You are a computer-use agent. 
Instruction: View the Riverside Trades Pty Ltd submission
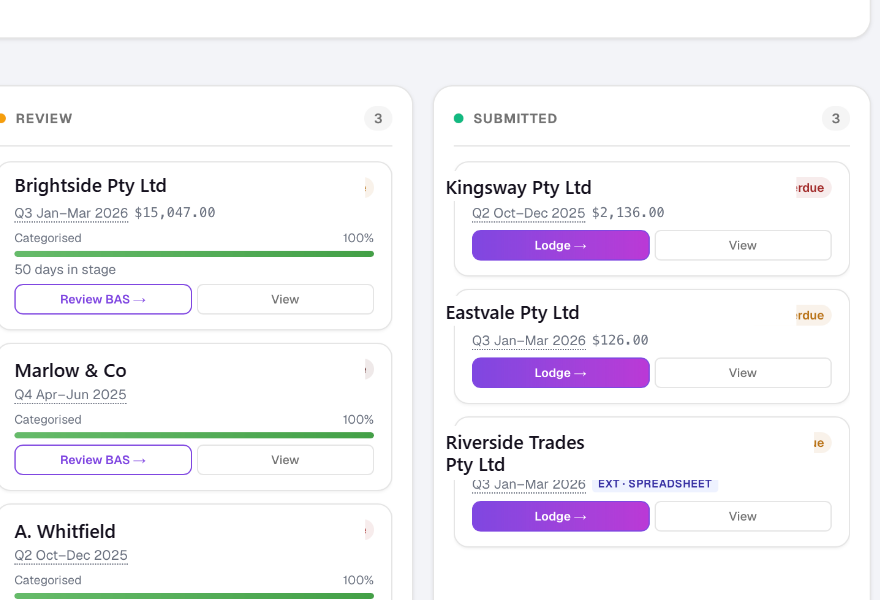pyautogui.click(x=743, y=516)
